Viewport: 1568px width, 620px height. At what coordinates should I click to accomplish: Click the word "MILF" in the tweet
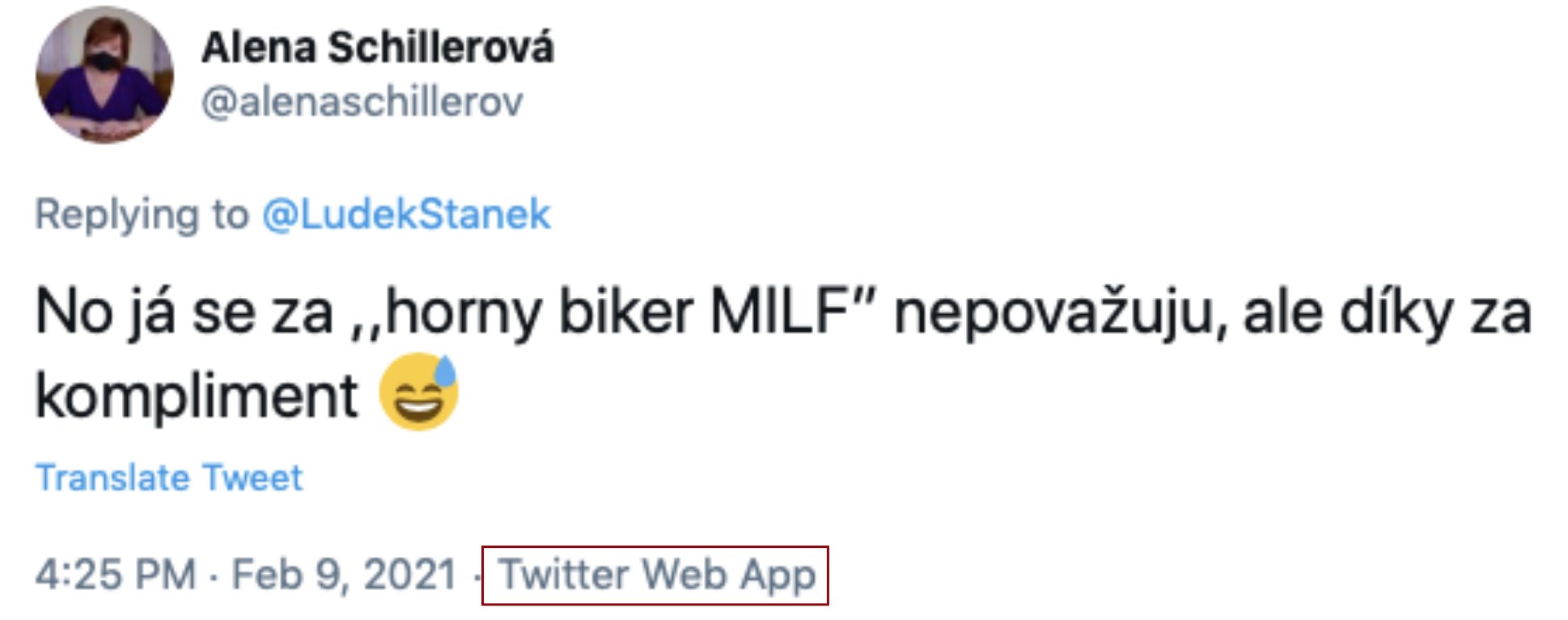(778, 312)
